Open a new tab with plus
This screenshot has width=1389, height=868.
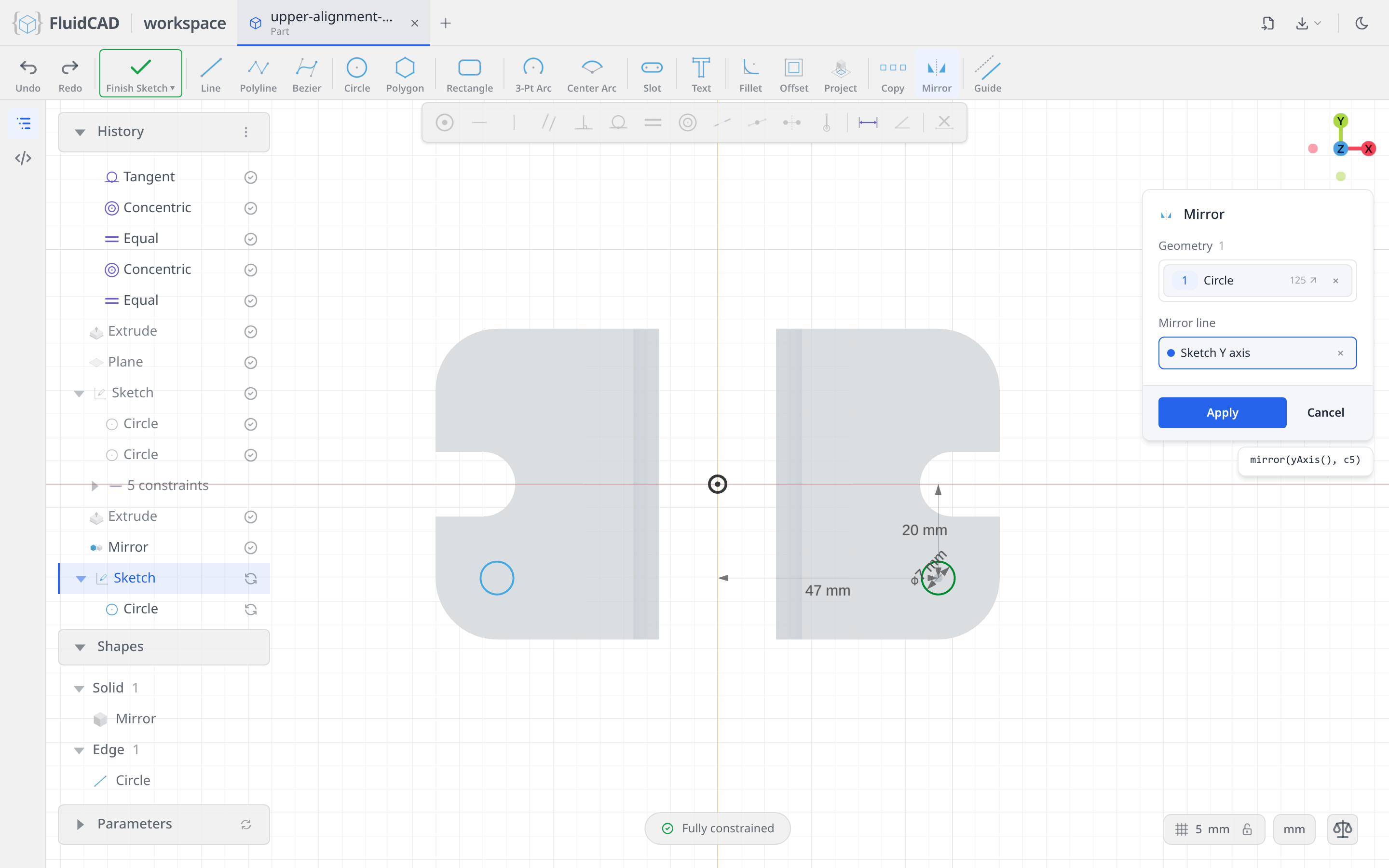coord(446,23)
